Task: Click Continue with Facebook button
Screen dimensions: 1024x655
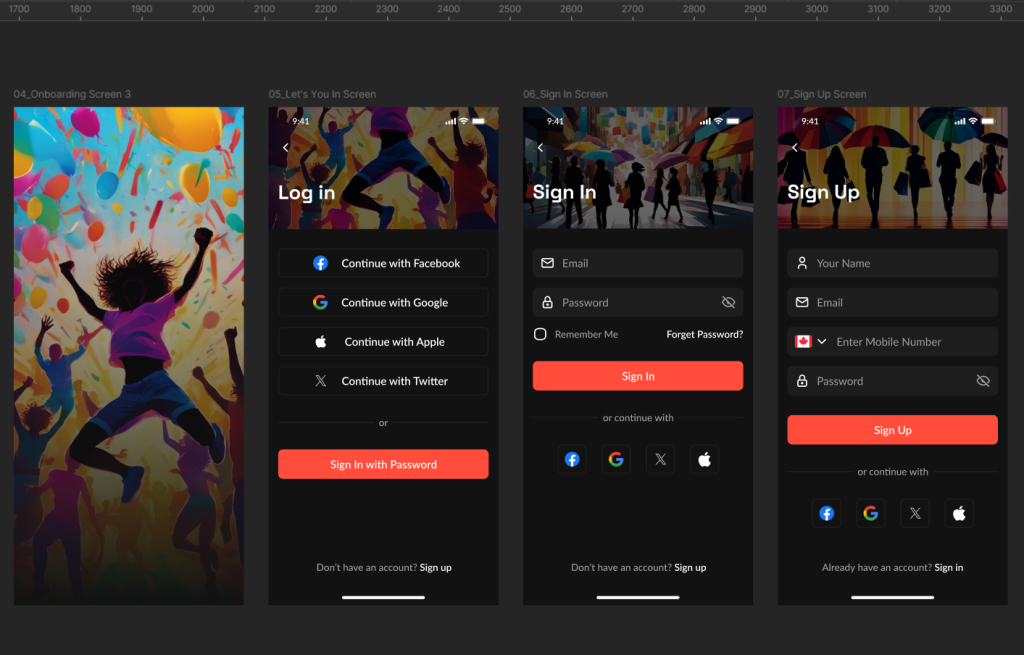Action: pyautogui.click(x=383, y=263)
